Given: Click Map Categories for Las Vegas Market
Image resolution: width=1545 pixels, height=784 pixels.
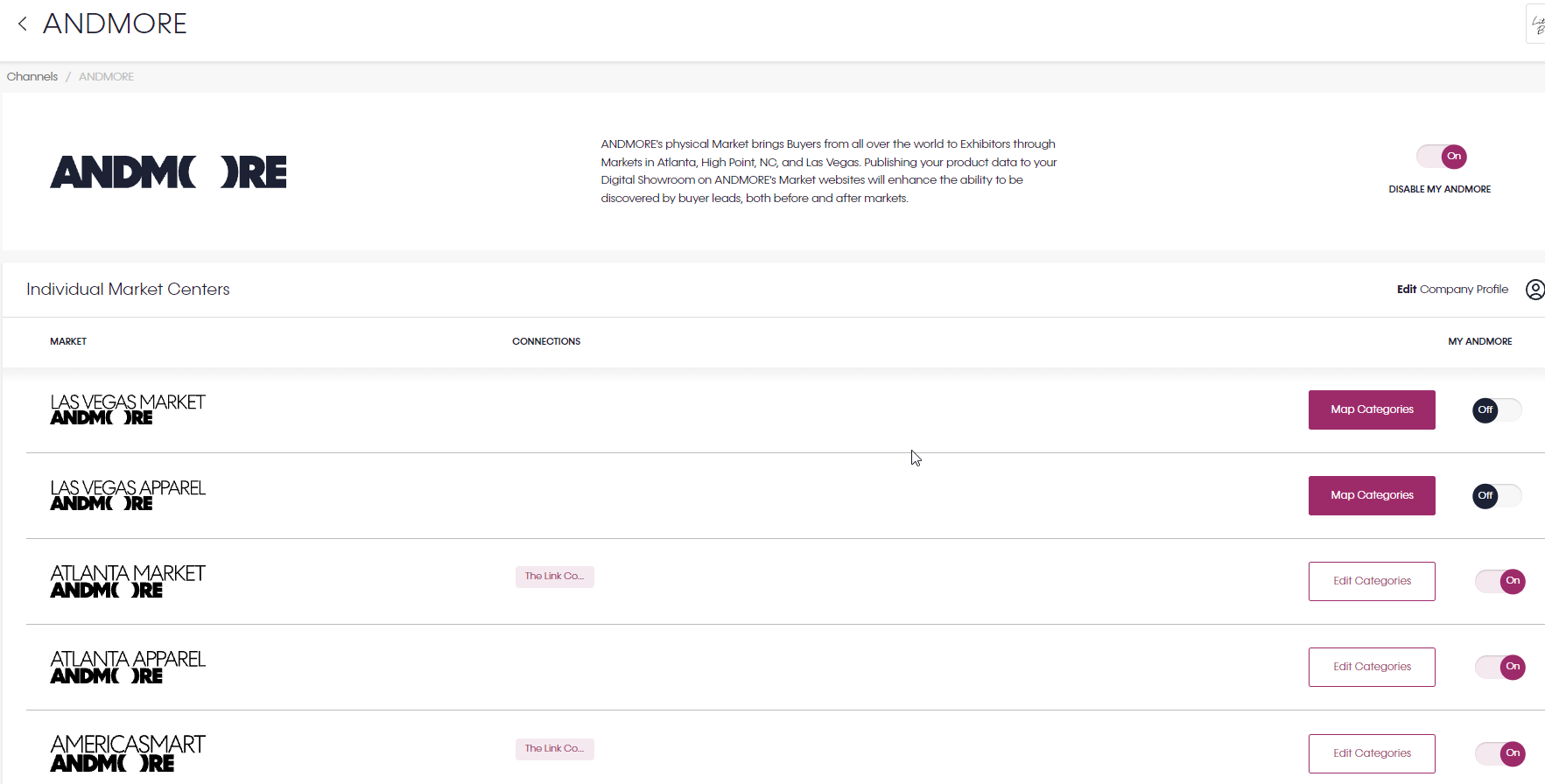Looking at the screenshot, I should 1372,409.
